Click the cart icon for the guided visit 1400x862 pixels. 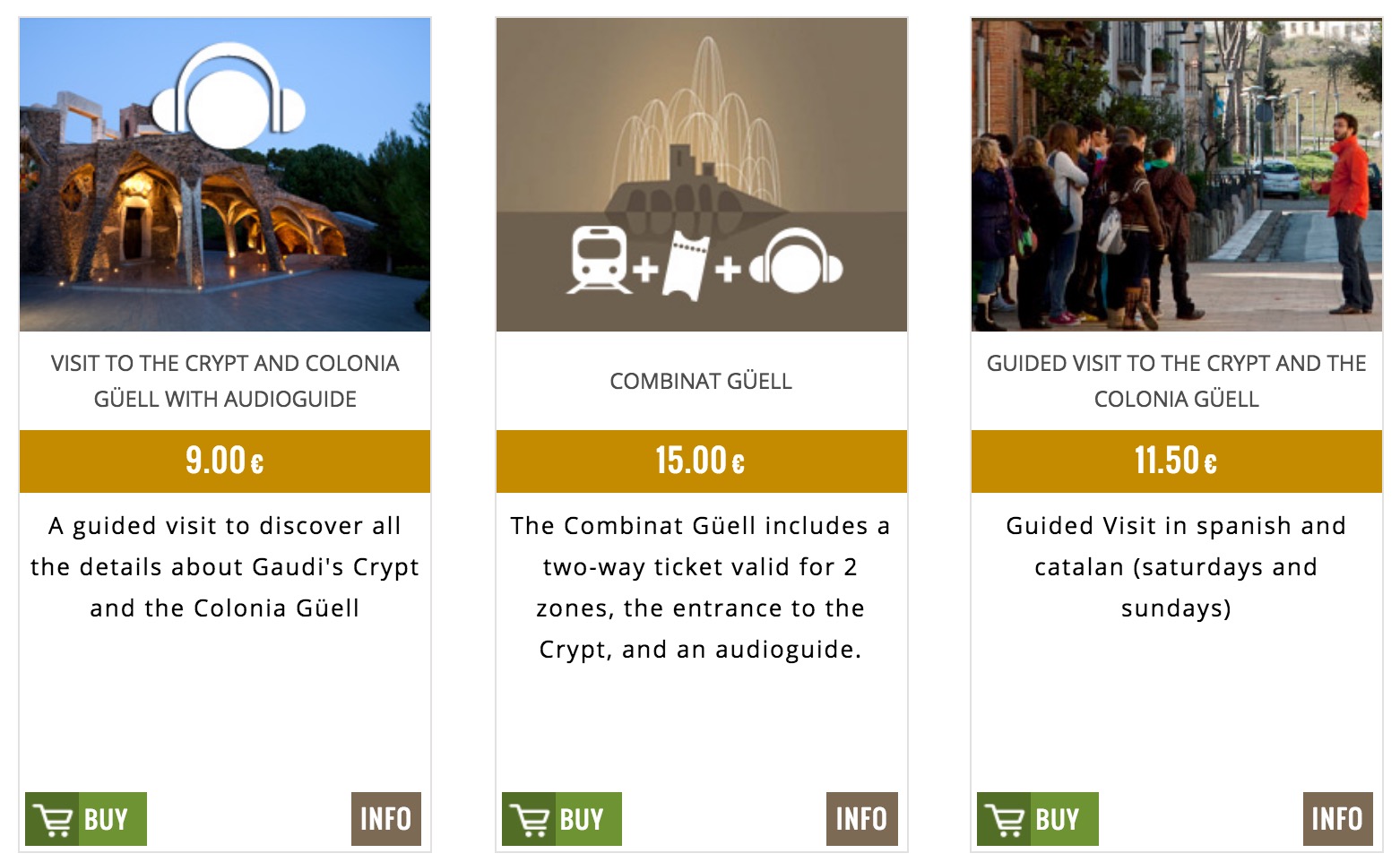click(1005, 820)
